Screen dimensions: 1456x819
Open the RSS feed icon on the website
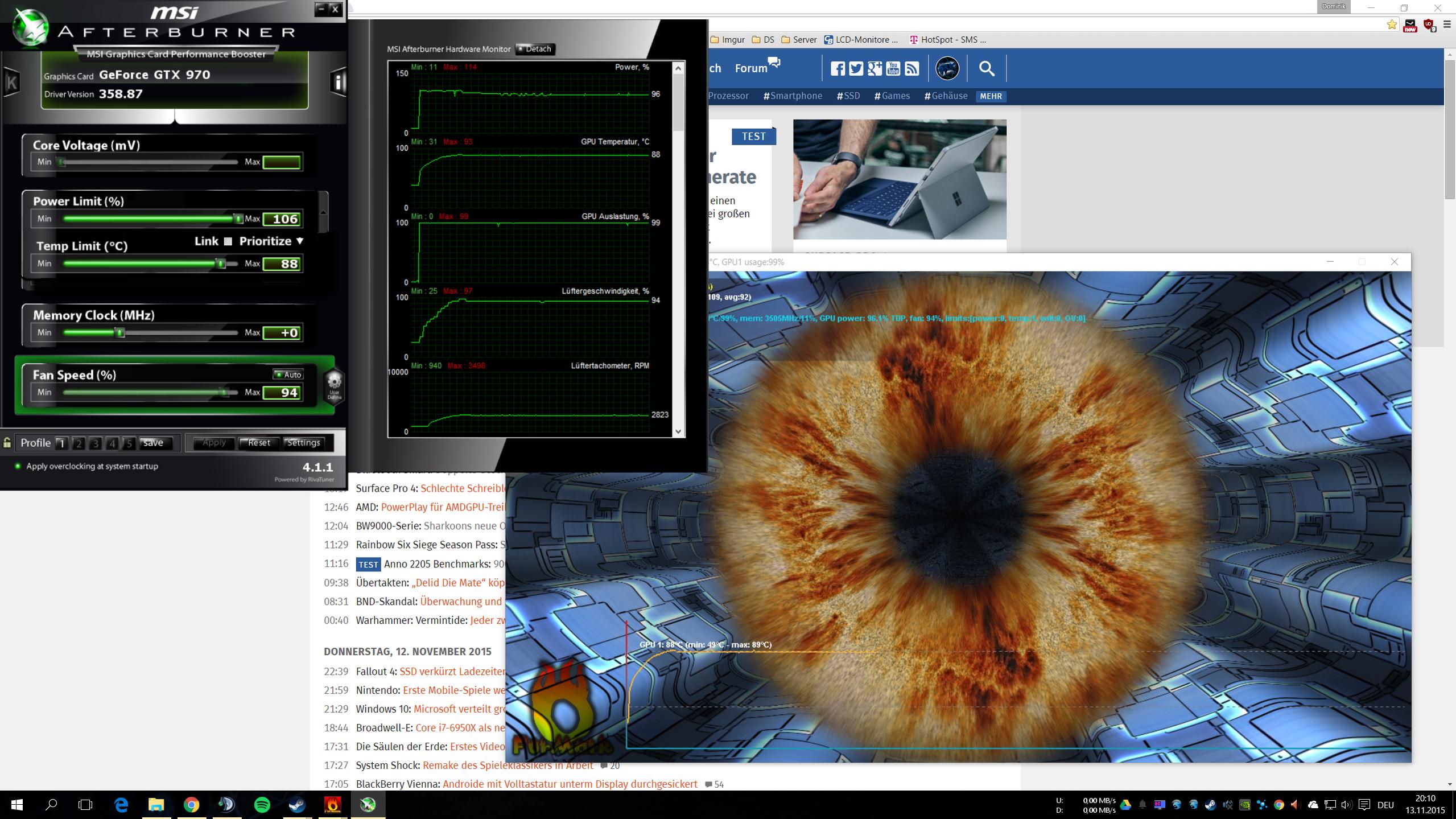pyautogui.click(x=911, y=69)
